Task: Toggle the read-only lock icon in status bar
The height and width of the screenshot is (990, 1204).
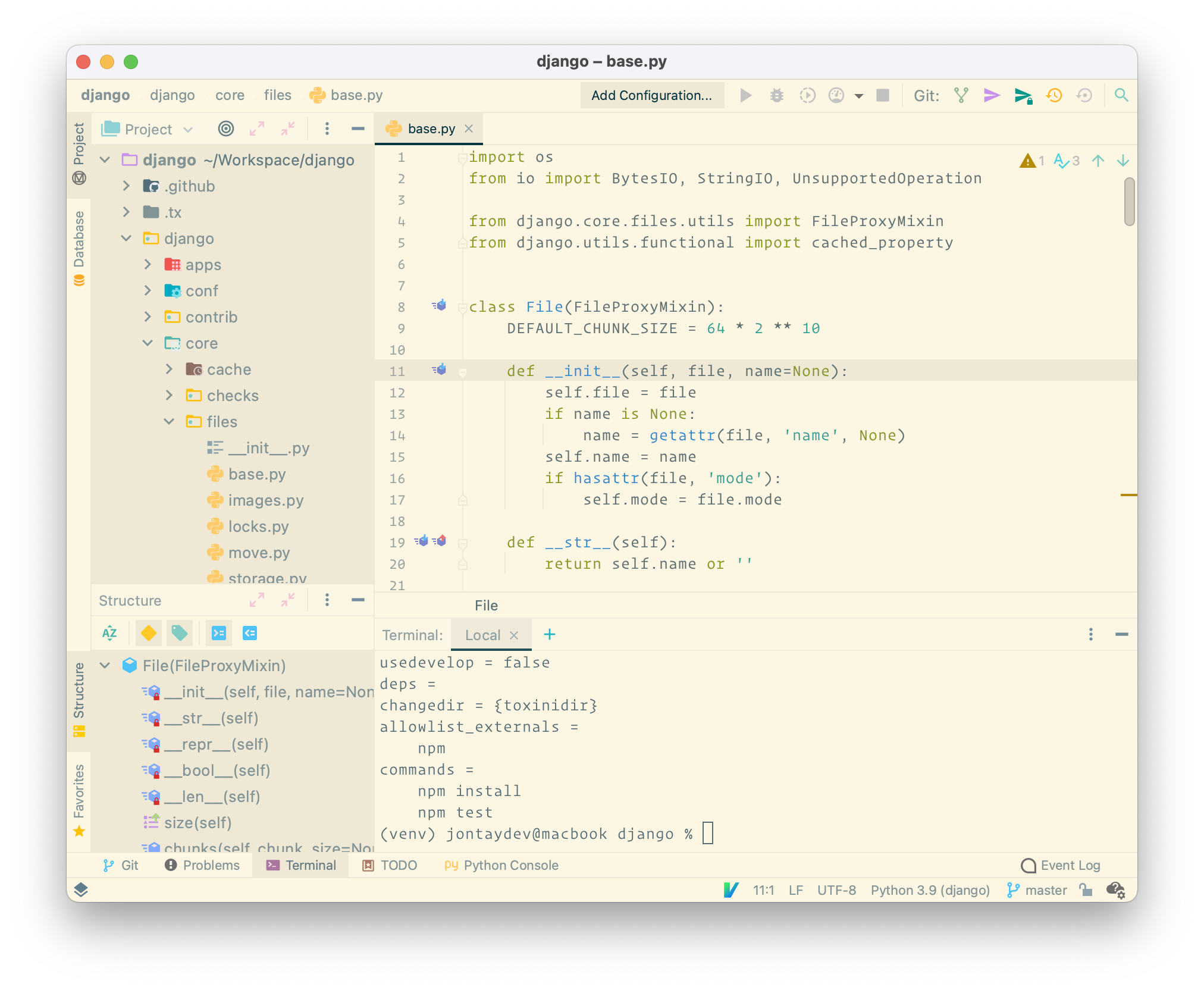Action: point(1086,890)
